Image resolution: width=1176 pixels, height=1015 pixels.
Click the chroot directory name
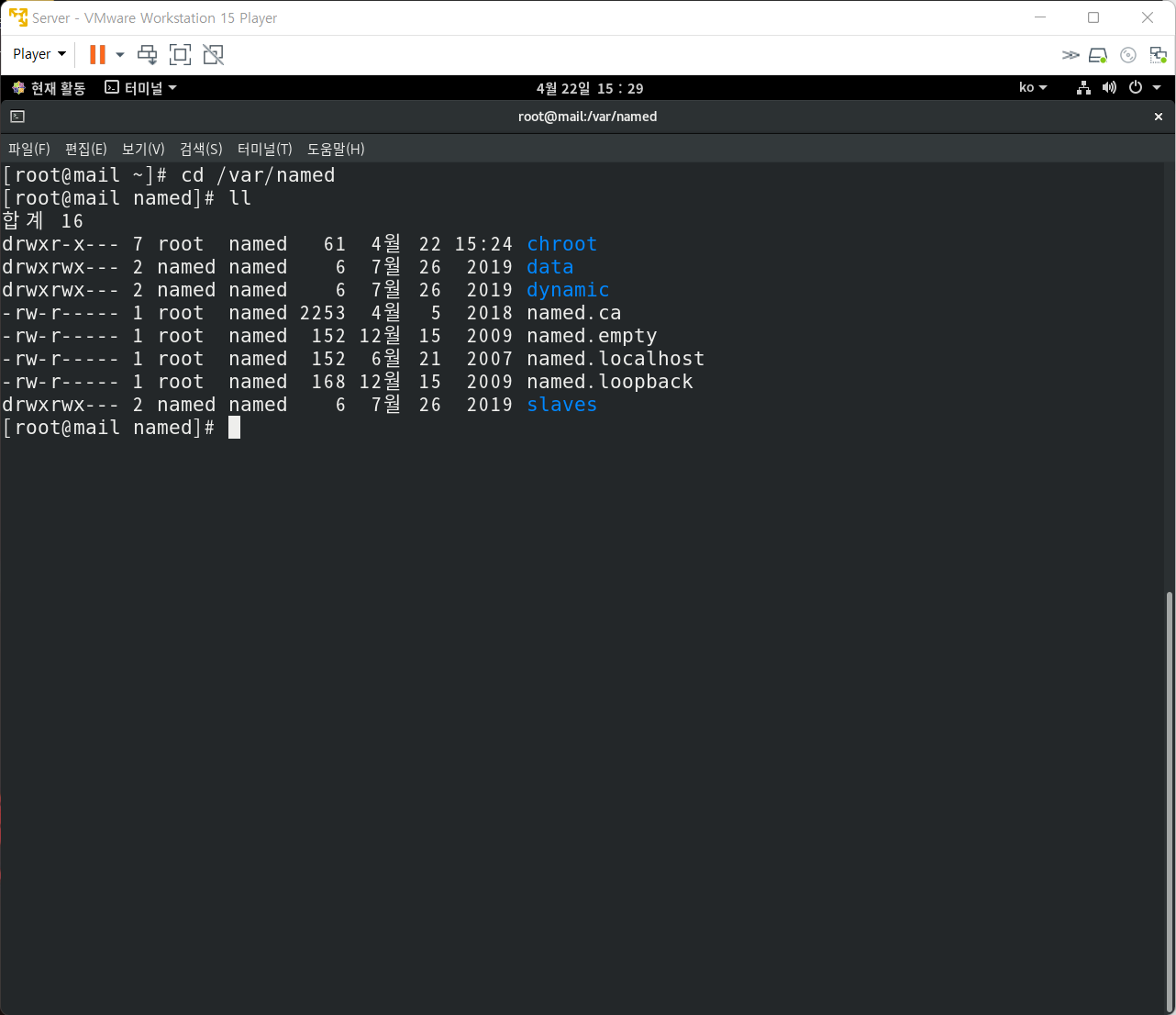(x=562, y=244)
